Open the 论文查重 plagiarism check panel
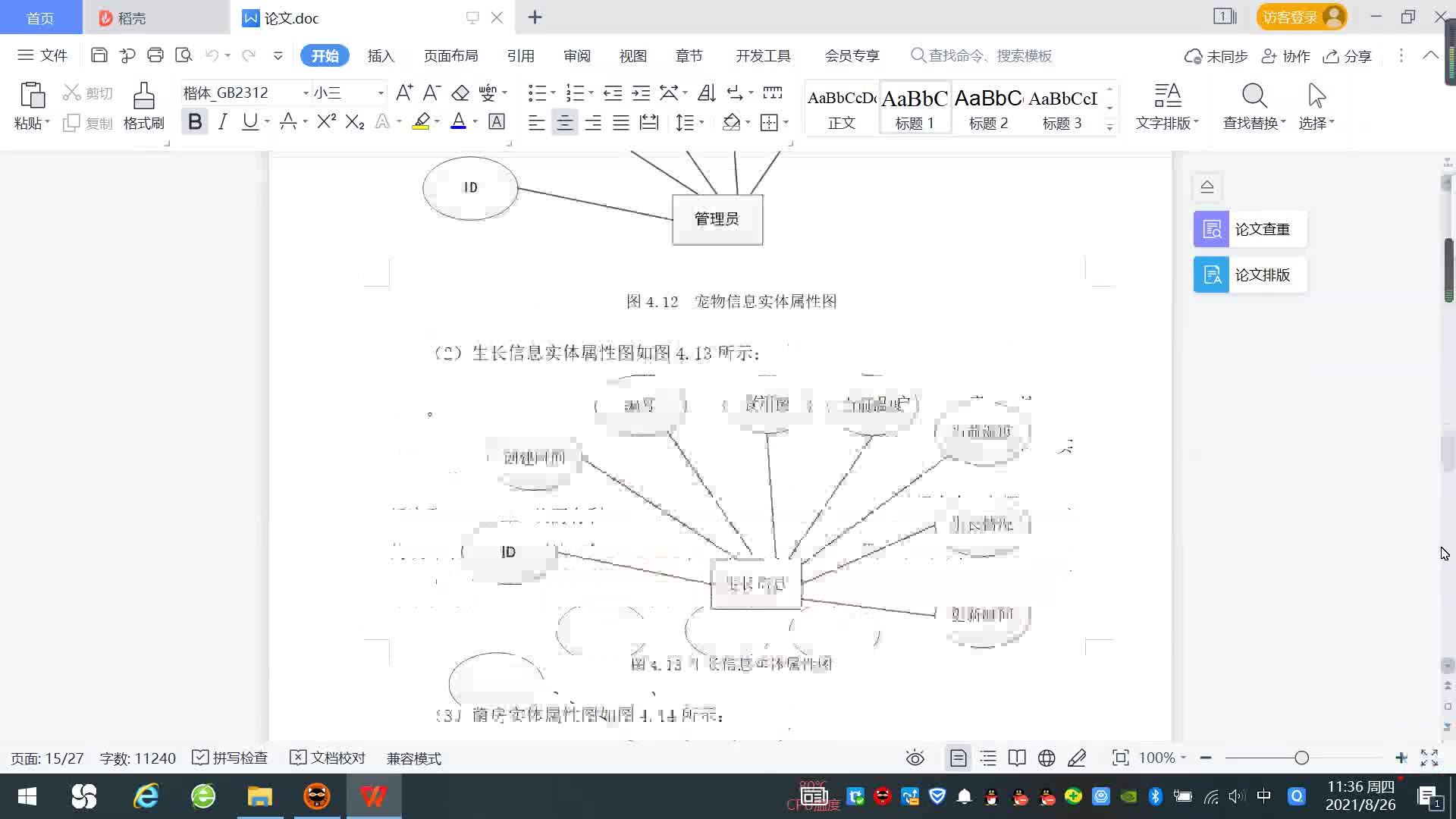1456x819 pixels. click(1250, 229)
